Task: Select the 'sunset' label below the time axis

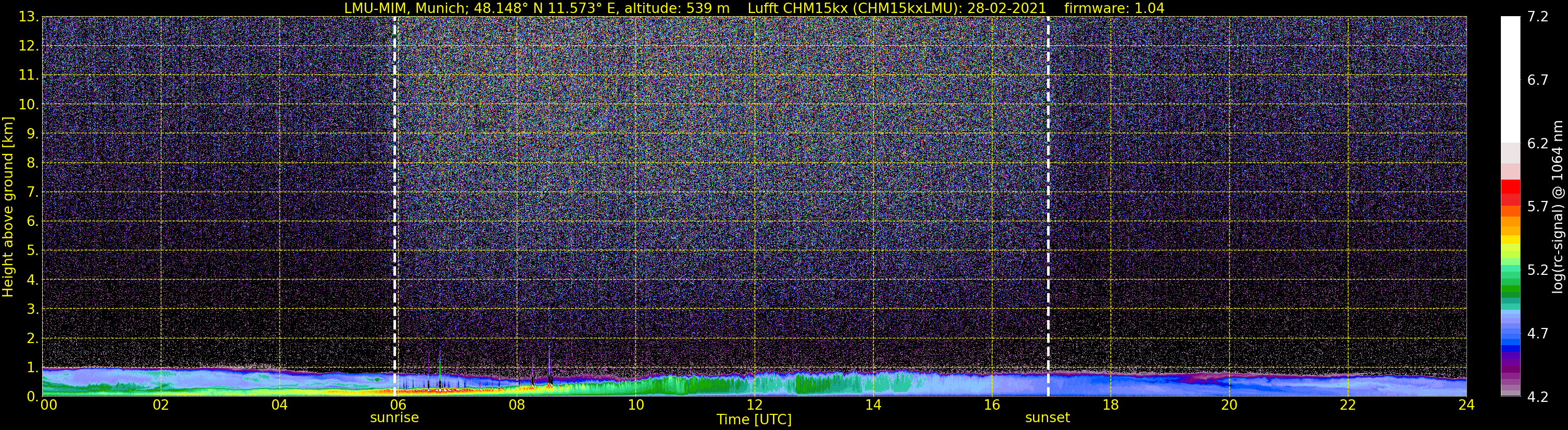Action: (x=1048, y=418)
